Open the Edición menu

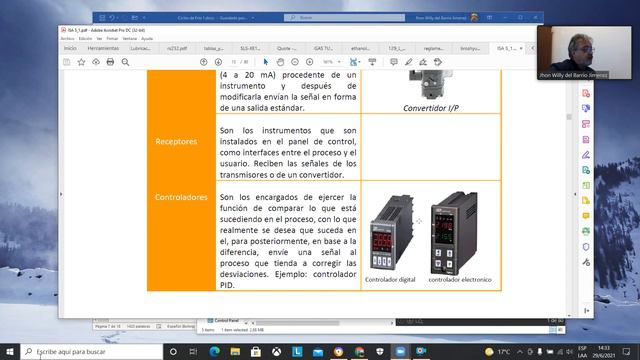[85, 38]
